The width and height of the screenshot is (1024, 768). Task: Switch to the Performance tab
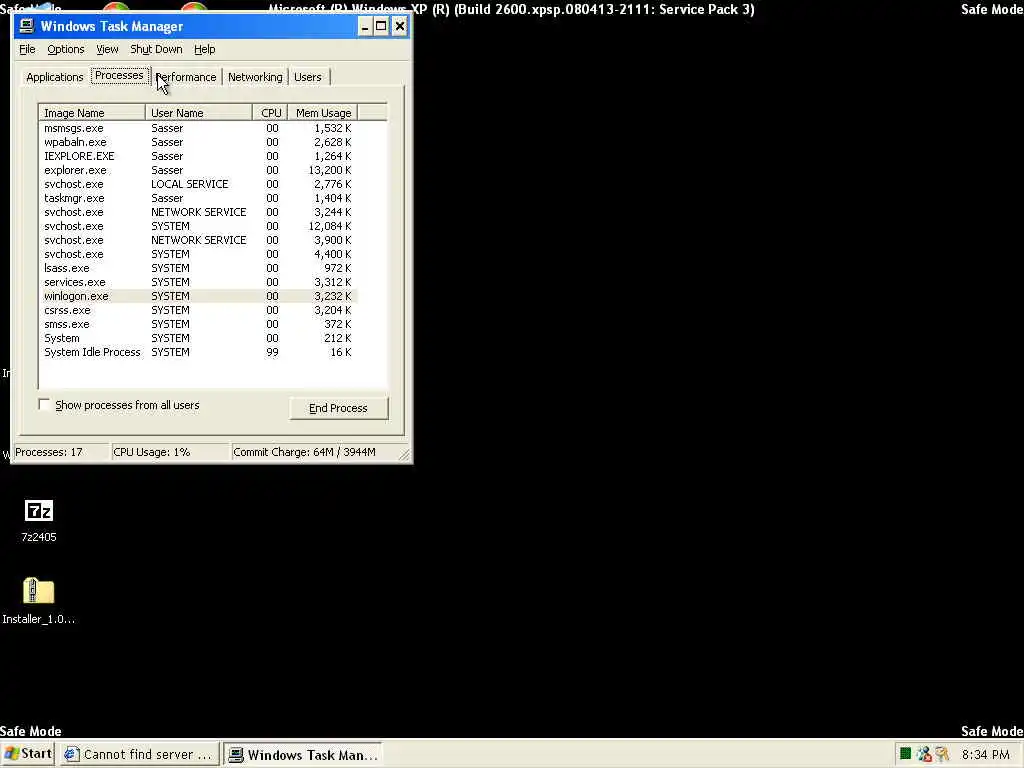(186, 77)
